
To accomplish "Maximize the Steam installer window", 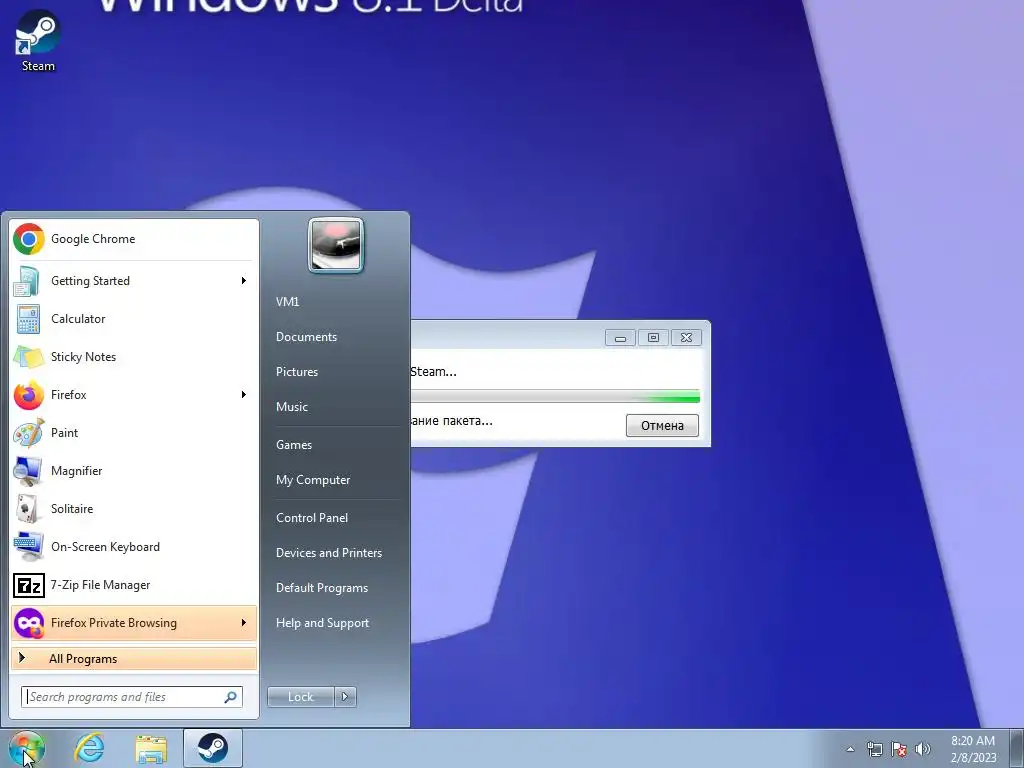I will (x=653, y=338).
